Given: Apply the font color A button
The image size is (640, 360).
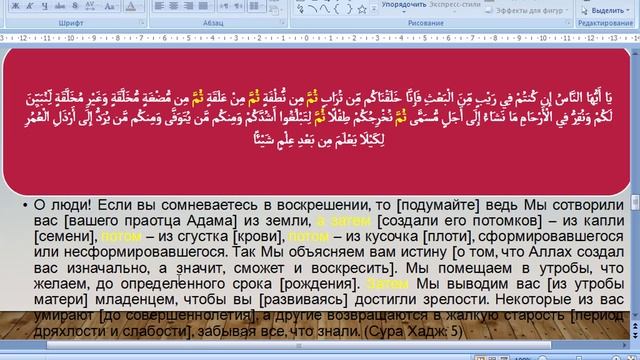Looking at the screenshot, I should point(131,6).
